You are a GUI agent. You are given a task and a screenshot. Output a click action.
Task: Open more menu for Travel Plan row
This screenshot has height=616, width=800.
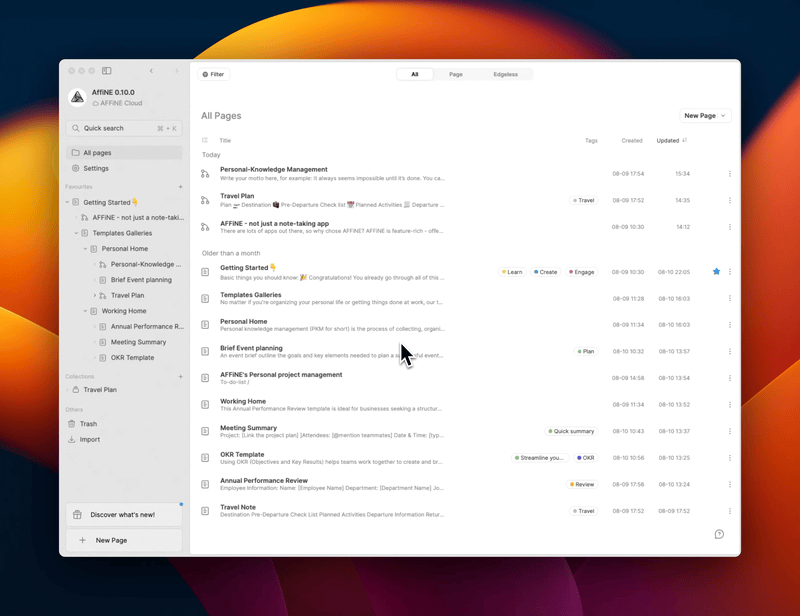click(730, 201)
